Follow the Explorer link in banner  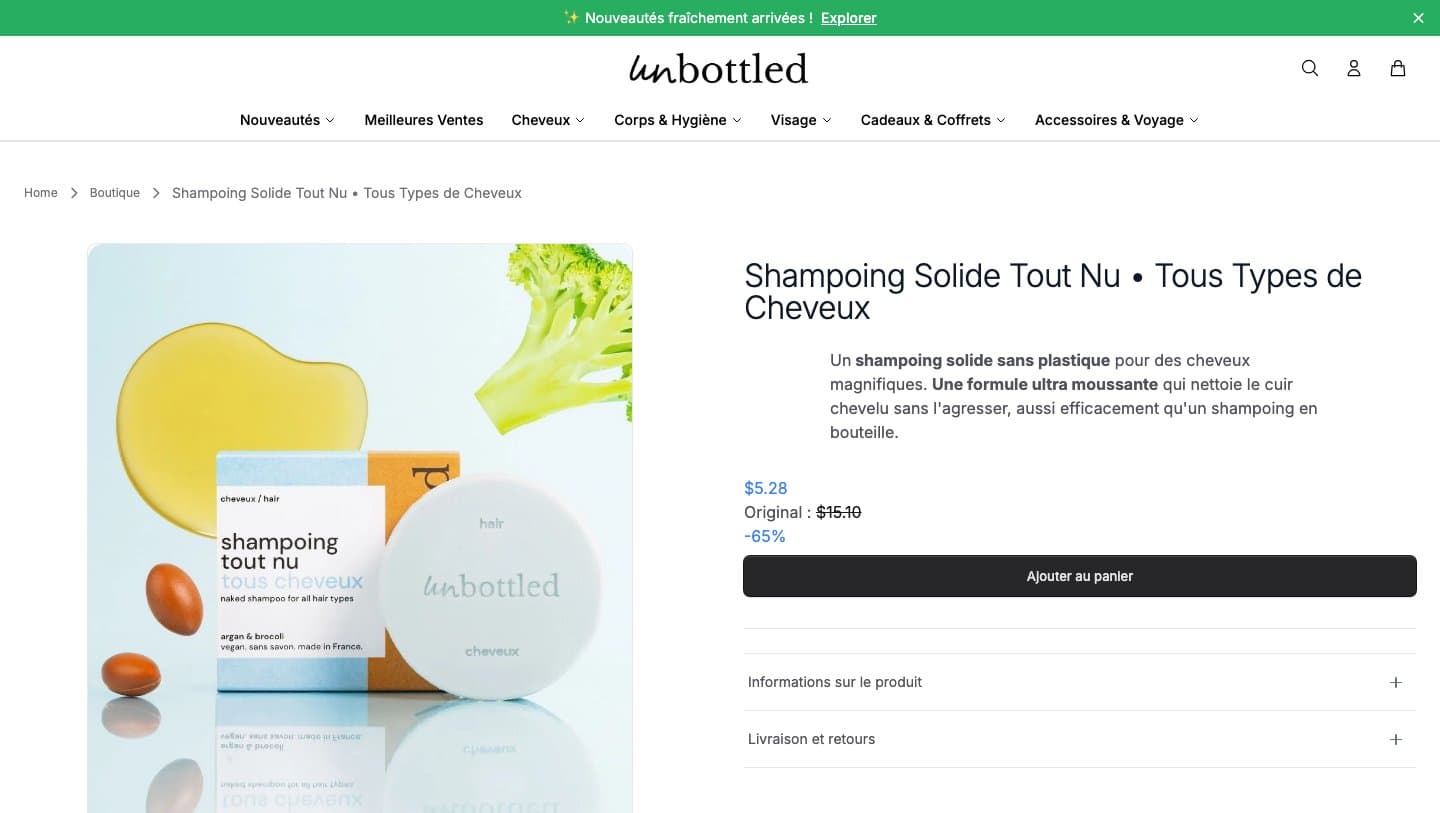(x=849, y=18)
